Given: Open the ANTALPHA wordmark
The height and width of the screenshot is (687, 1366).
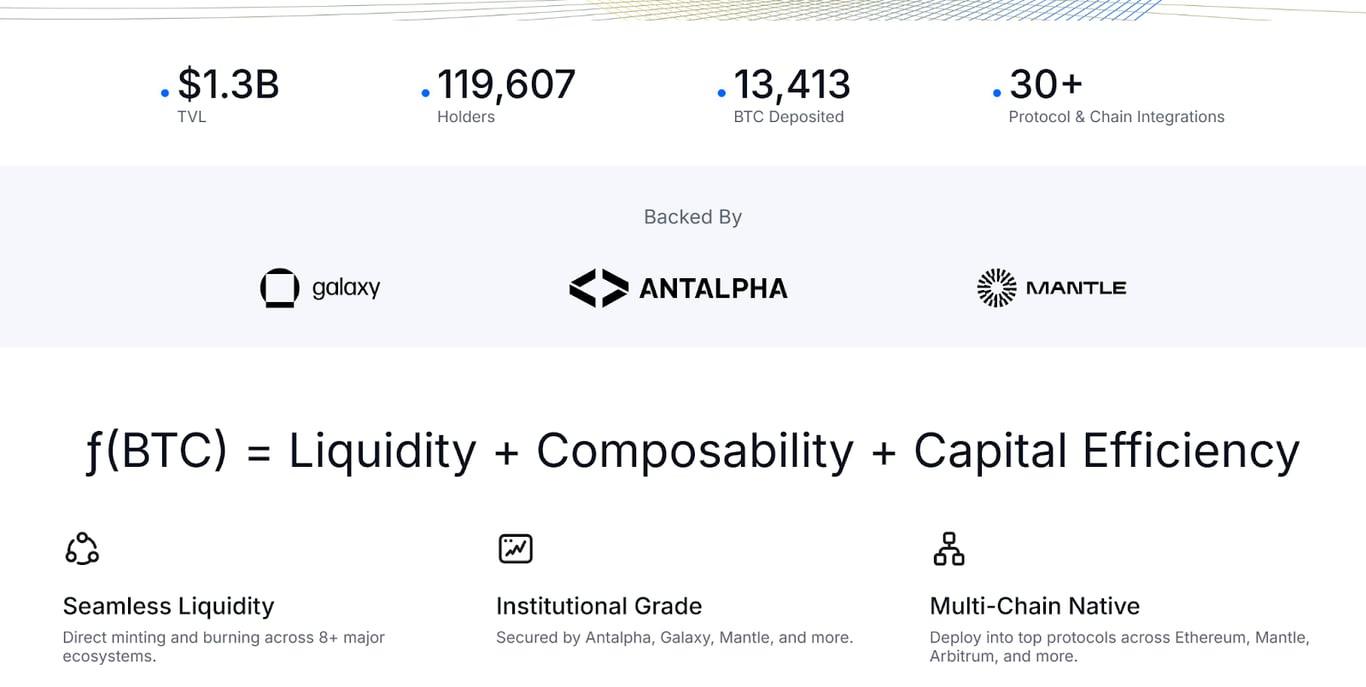Looking at the screenshot, I should click(713, 289).
